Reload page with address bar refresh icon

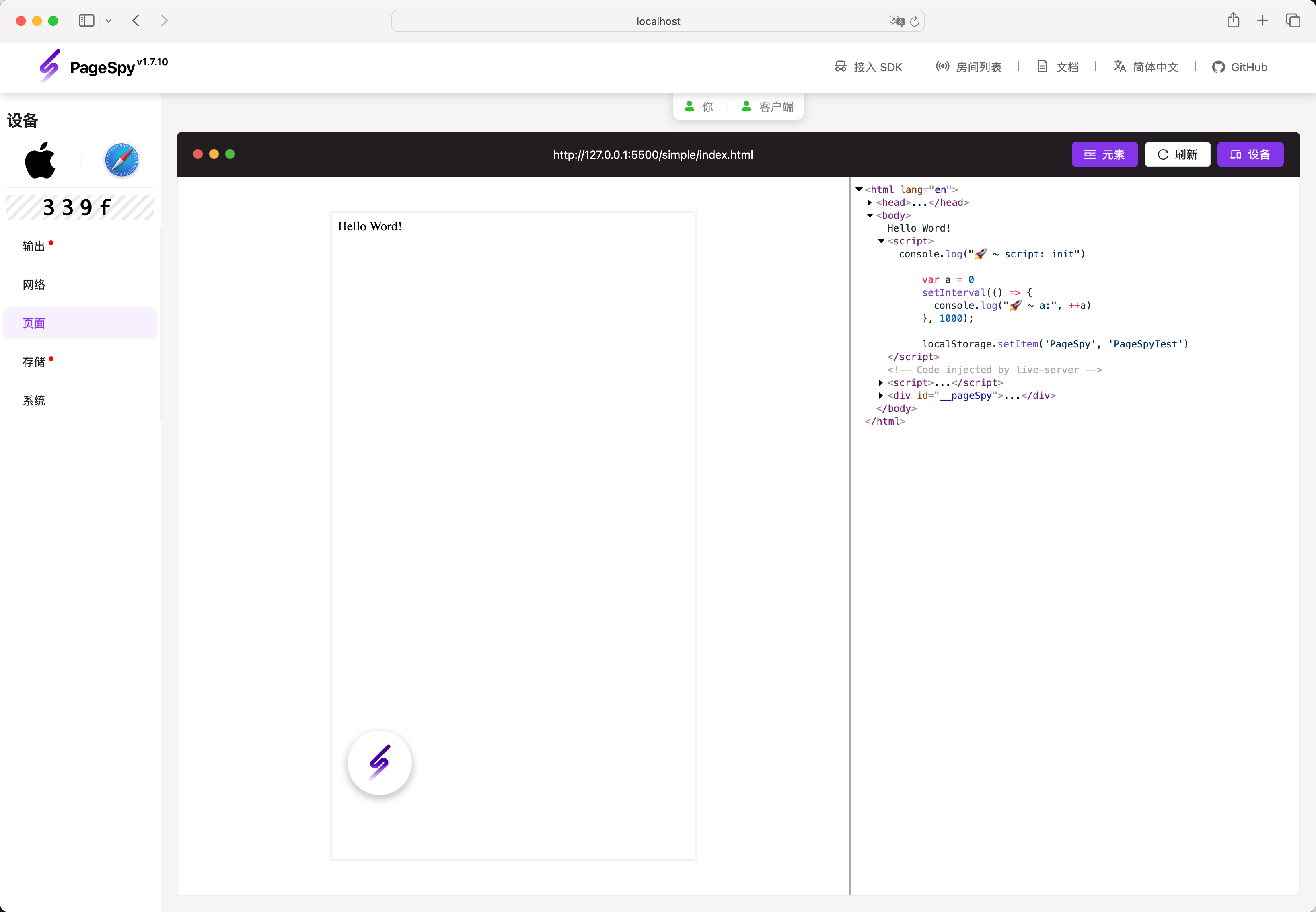(915, 21)
